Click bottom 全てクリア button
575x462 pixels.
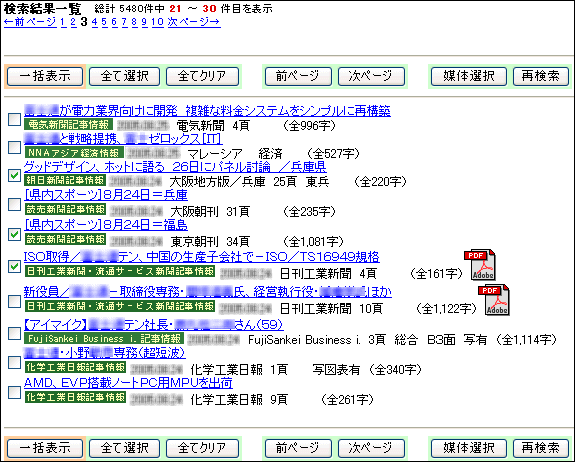pos(202,448)
